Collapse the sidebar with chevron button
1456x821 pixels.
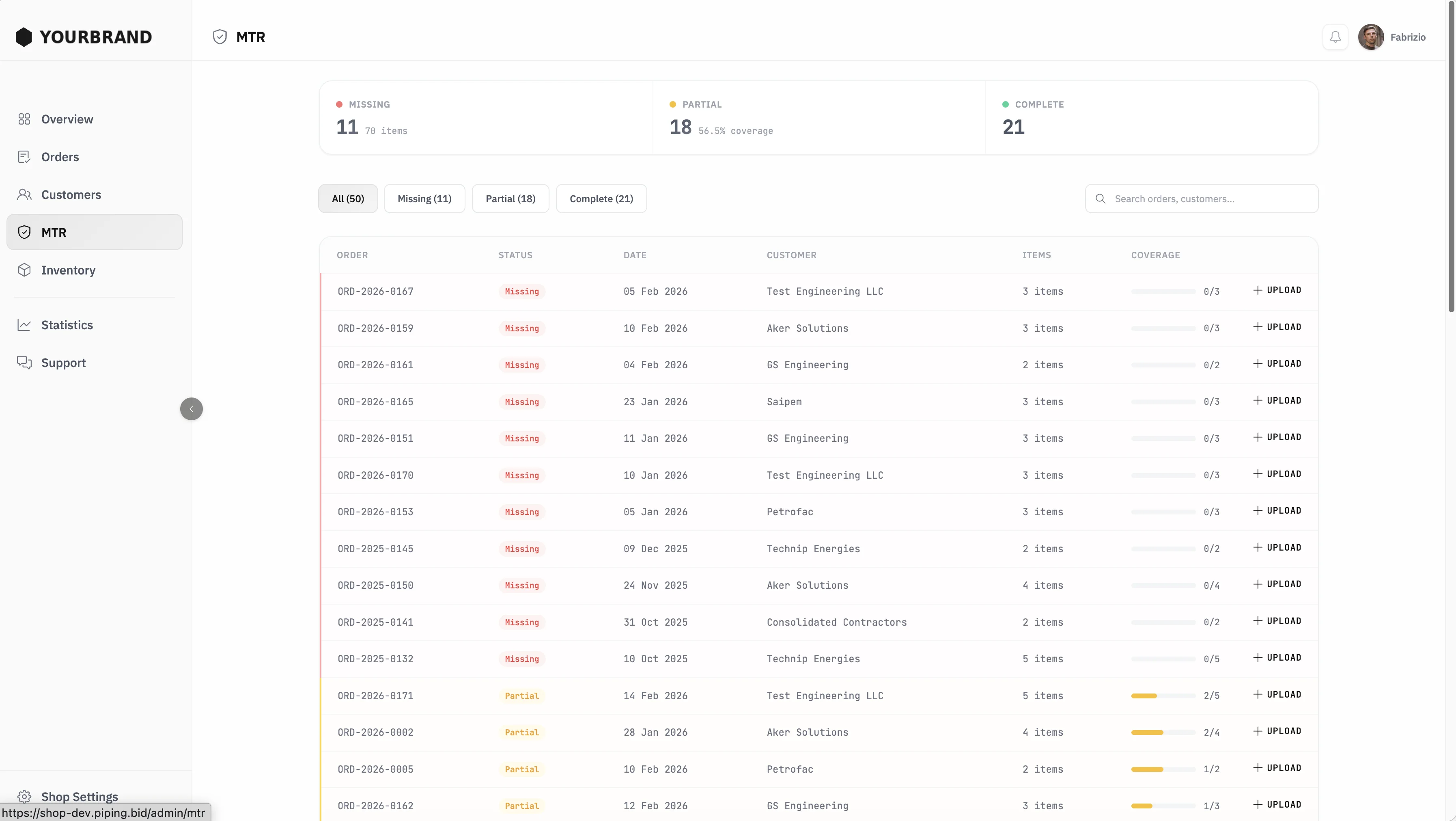[x=191, y=409]
